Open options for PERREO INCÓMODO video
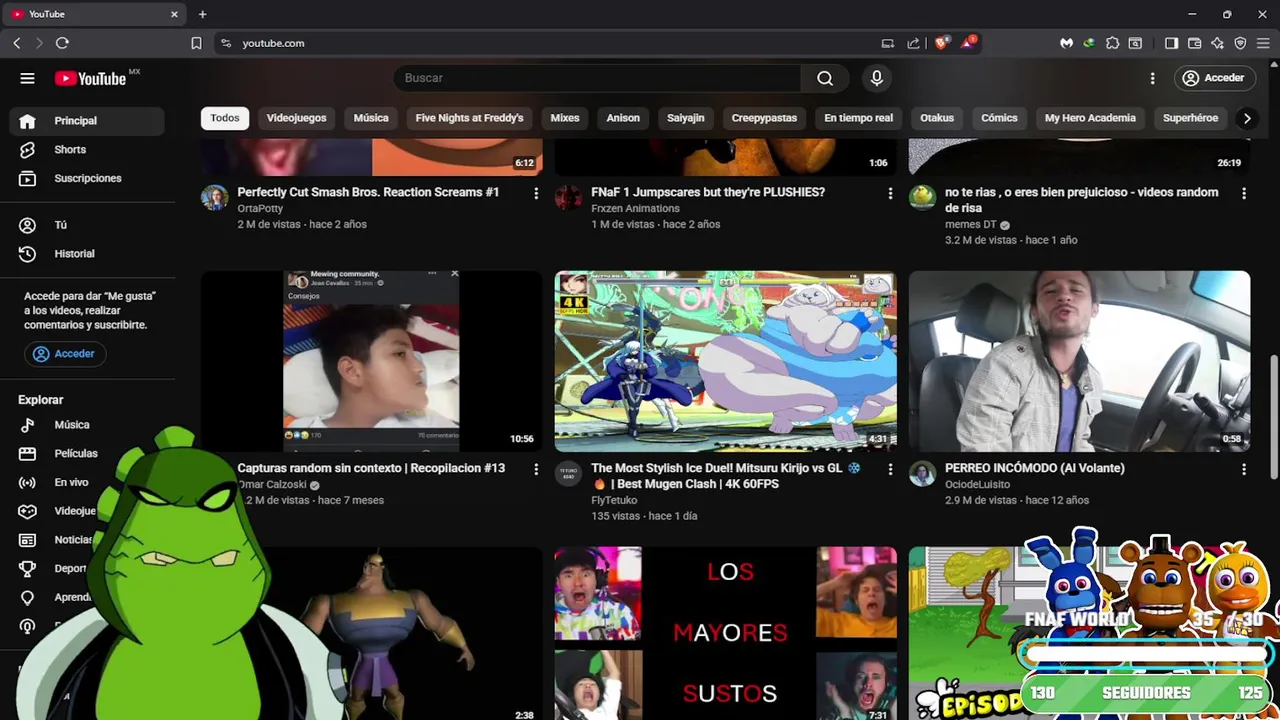1280x720 pixels. pos(1244,469)
